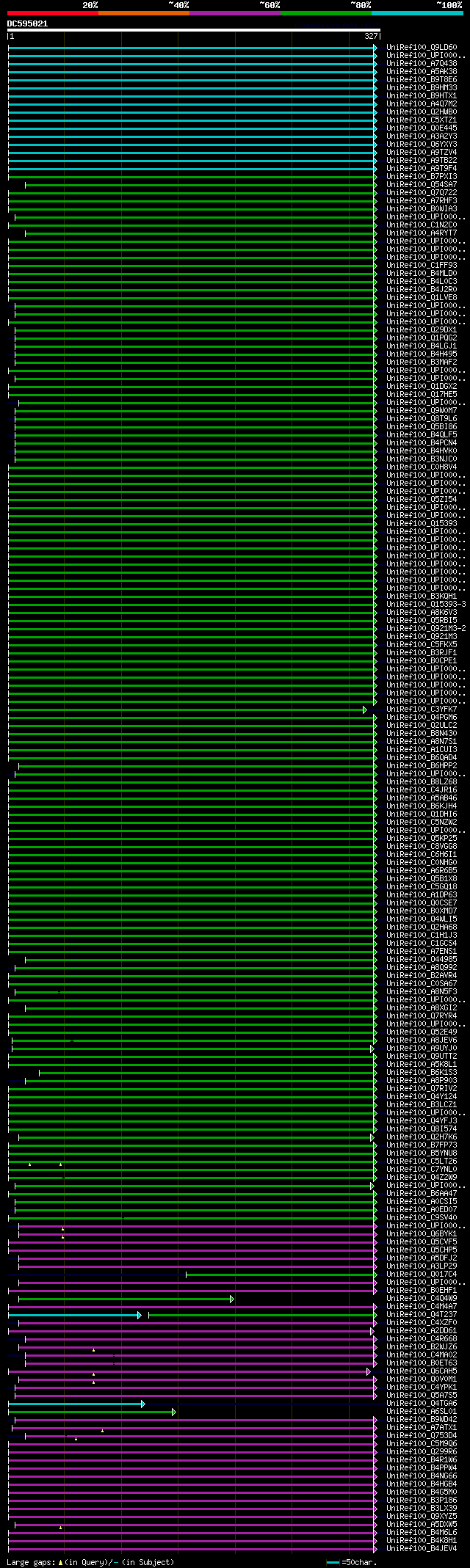This screenshot has width=470, height=1568.
Task: Select hit label UniRef100_B9HM33
Action: click(x=422, y=88)
